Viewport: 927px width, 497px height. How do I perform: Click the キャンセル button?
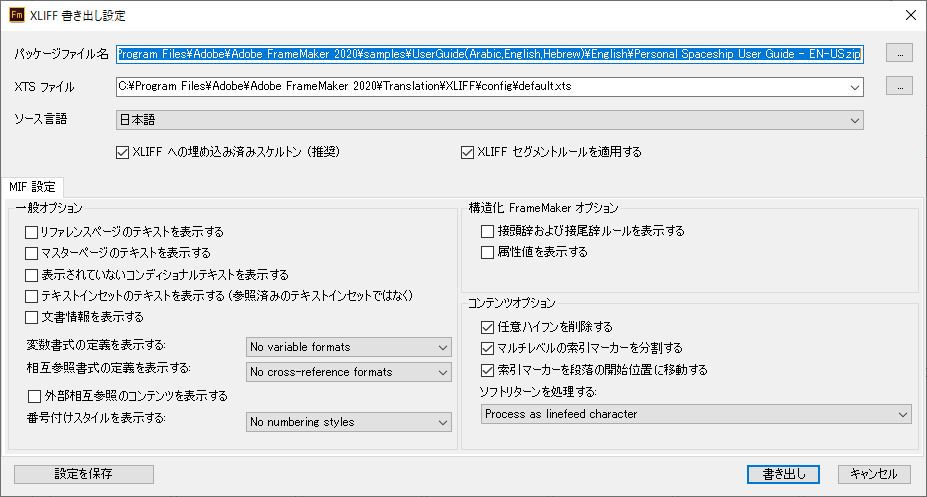[874, 474]
